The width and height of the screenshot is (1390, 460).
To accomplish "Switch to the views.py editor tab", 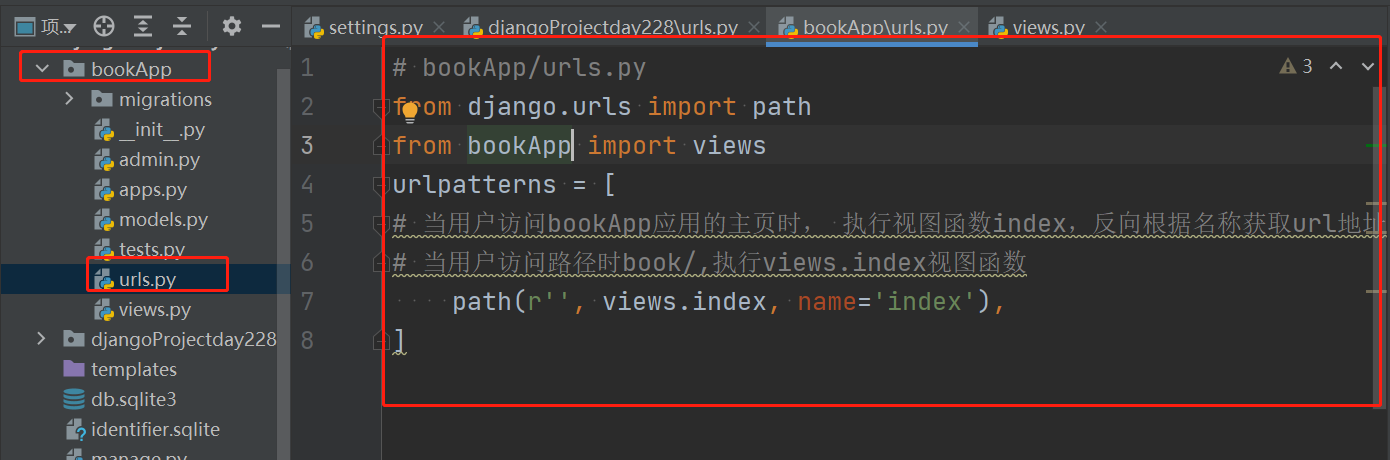I will 1048,27.
